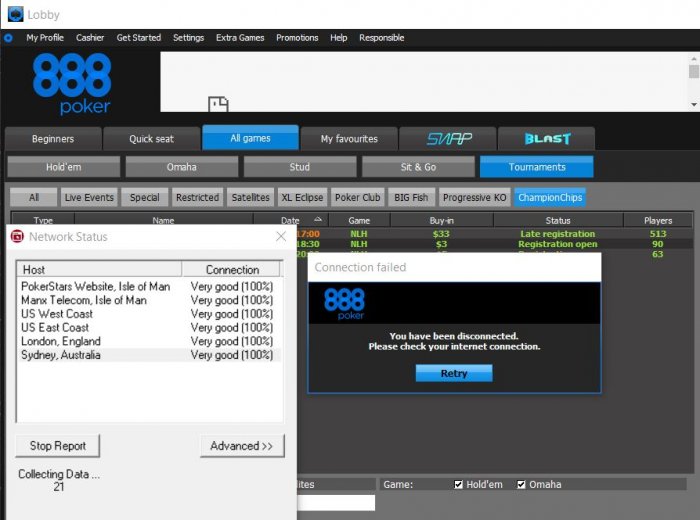Screen dimensions: 700x520
Task: Filter tournaments by Restricted
Action: click(x=197, y=197)
